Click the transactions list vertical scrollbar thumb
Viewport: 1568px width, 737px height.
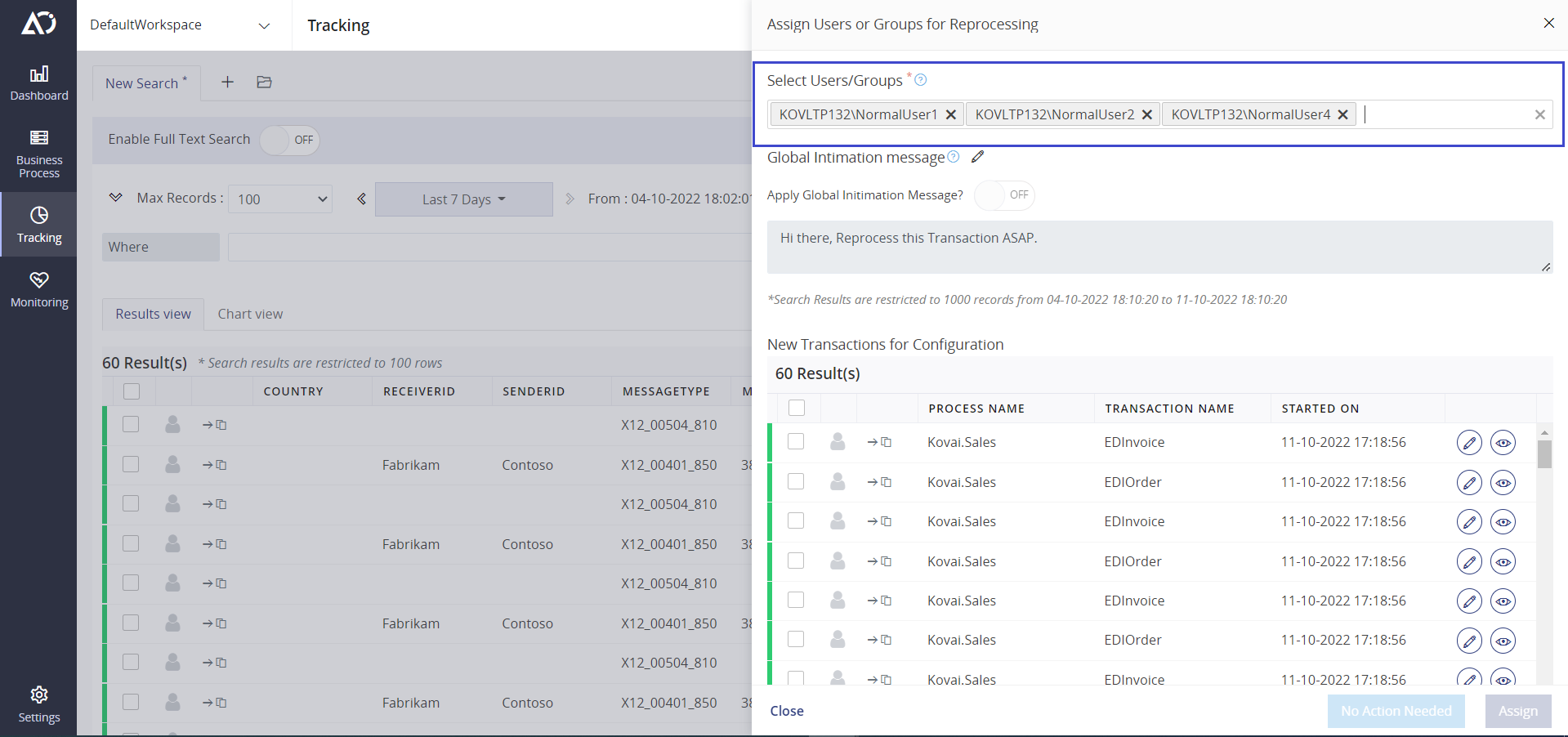tap(1544, 454)
